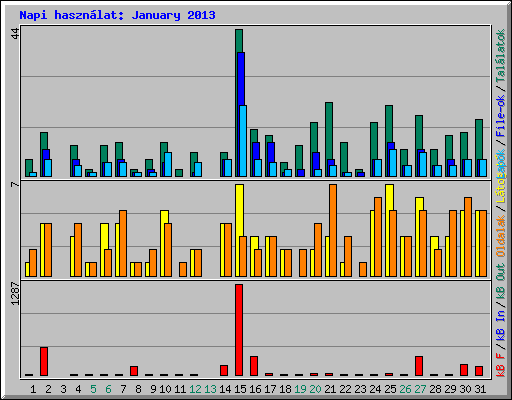
Task: Click the day 4 label on x-axis
Action: click(78, 389)
